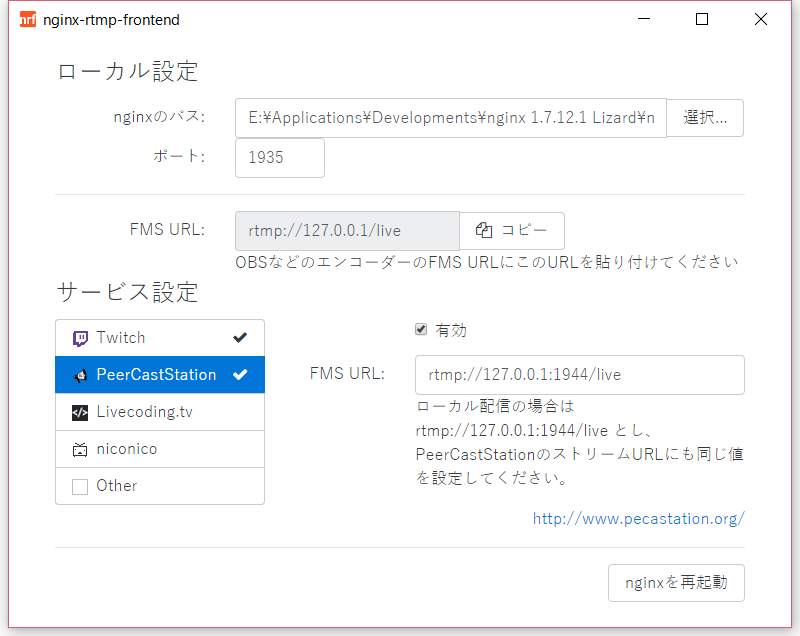Click the checkmark next to Twitch
The width and height of the screenshot is (800, 636).
[x=240, y=338]
